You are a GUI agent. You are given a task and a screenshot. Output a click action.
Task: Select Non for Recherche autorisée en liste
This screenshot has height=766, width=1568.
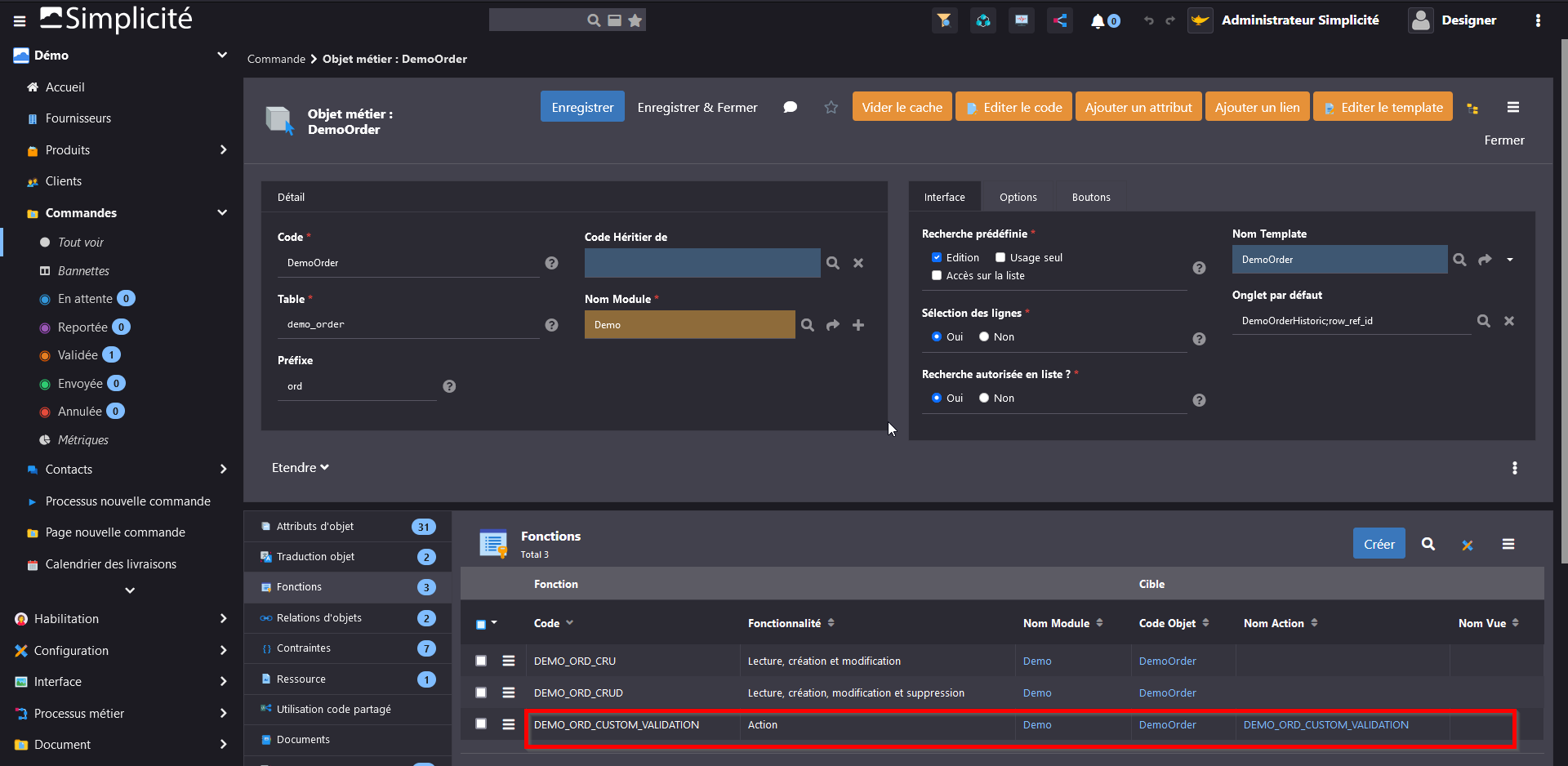[x=984, y=398]
